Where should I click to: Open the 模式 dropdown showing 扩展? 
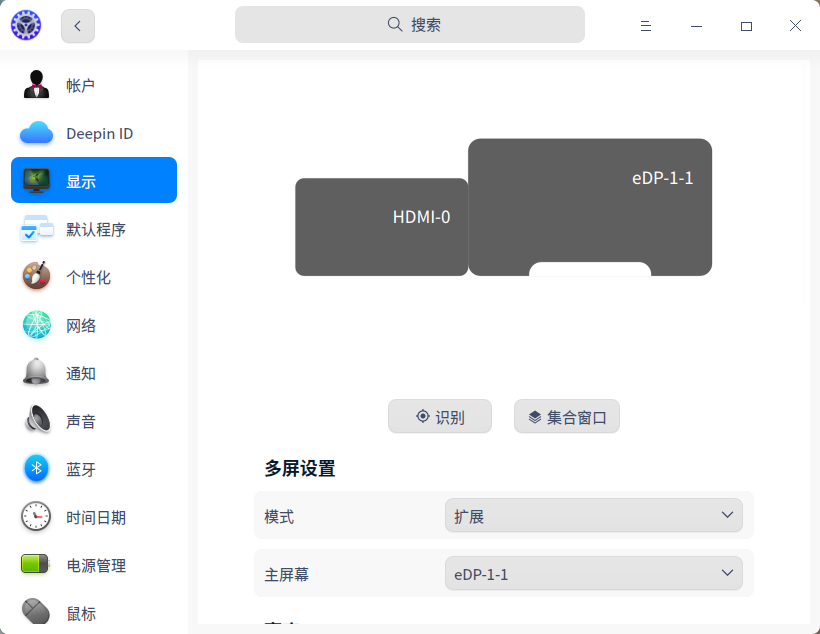click(x=594, y=515)
